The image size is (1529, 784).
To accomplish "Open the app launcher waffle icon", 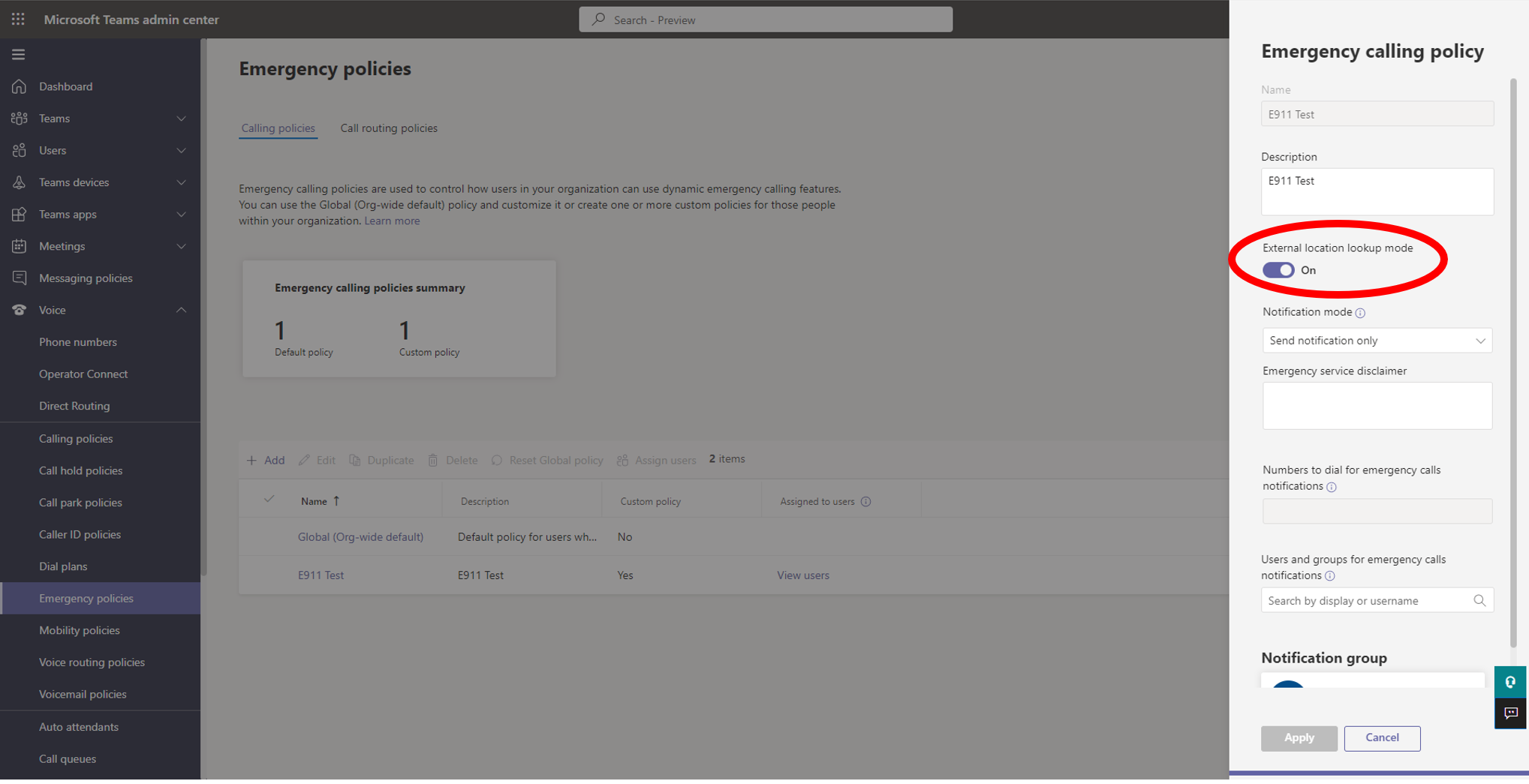I will click(x=18, y=20).
